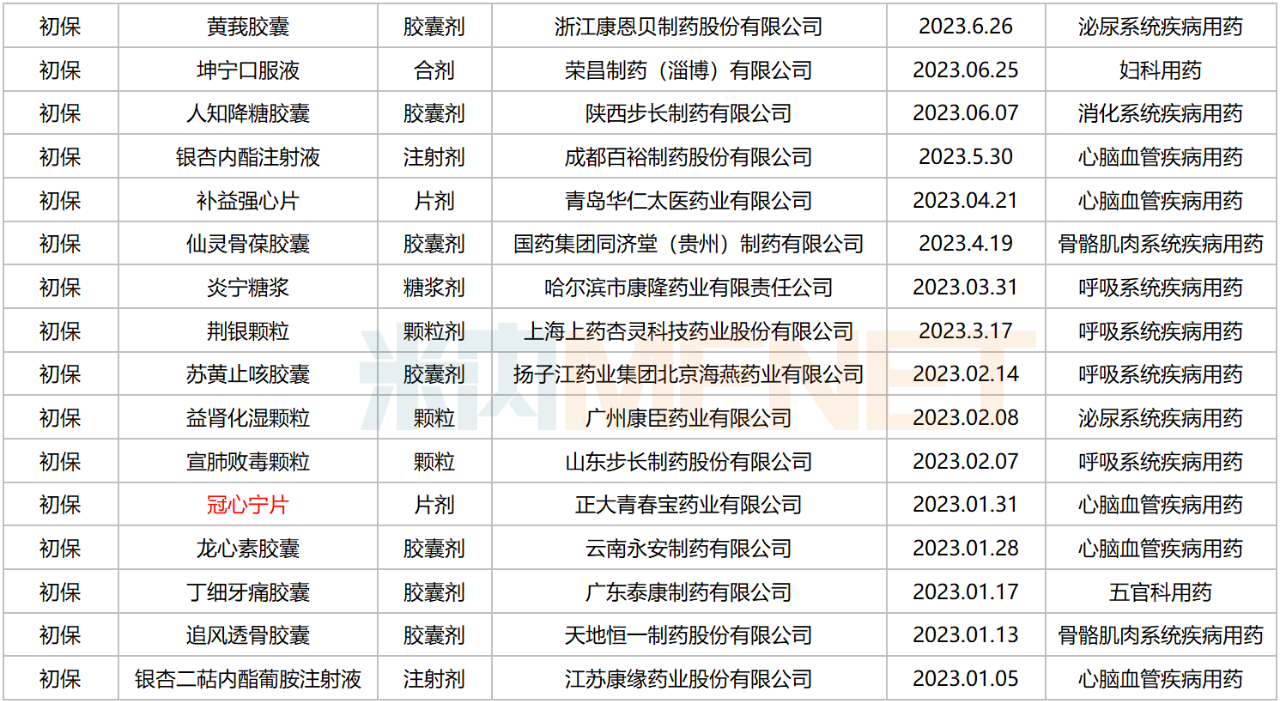The height and width of the screenshot is (701, 1280).
Task: Click date 2023.01.17
Action: 966,592
